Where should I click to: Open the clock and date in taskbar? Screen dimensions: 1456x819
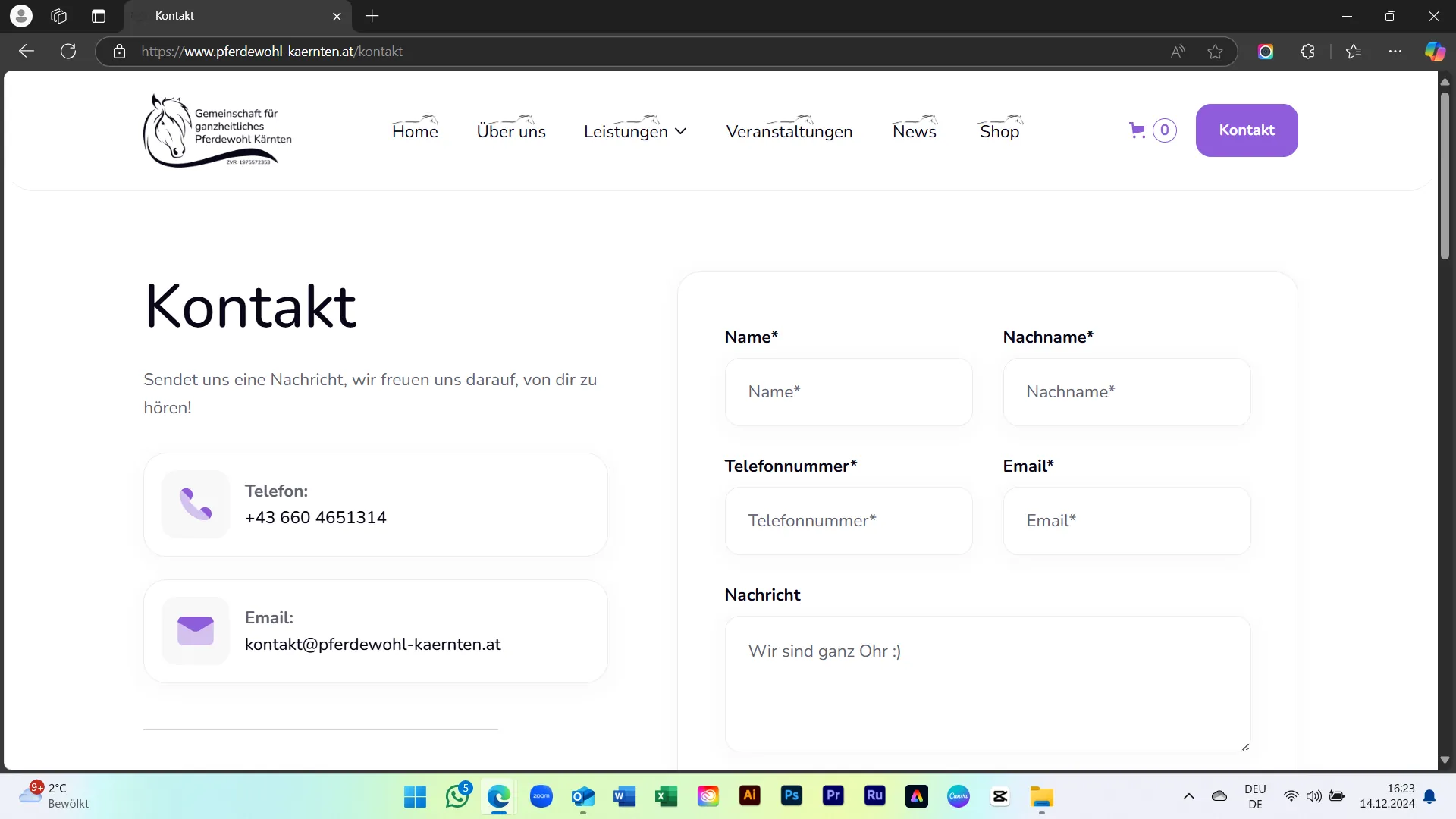tap(1387, 796)
